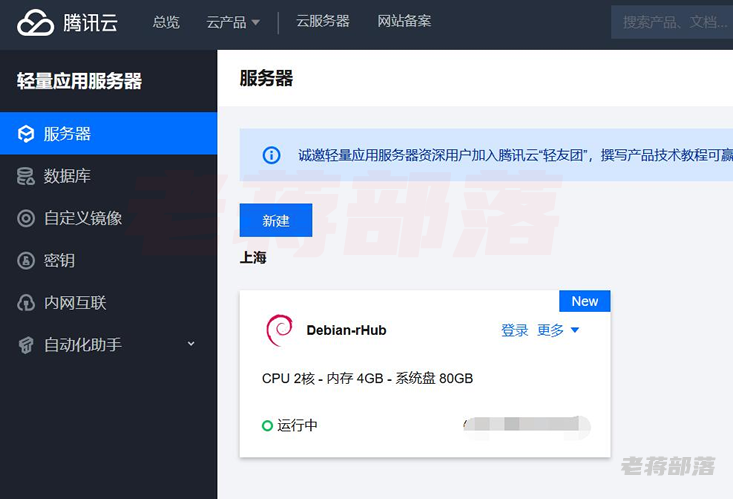Click the 自定义镜像 disc icon
This screenshot has height=499, width=733.
point(26,218)
